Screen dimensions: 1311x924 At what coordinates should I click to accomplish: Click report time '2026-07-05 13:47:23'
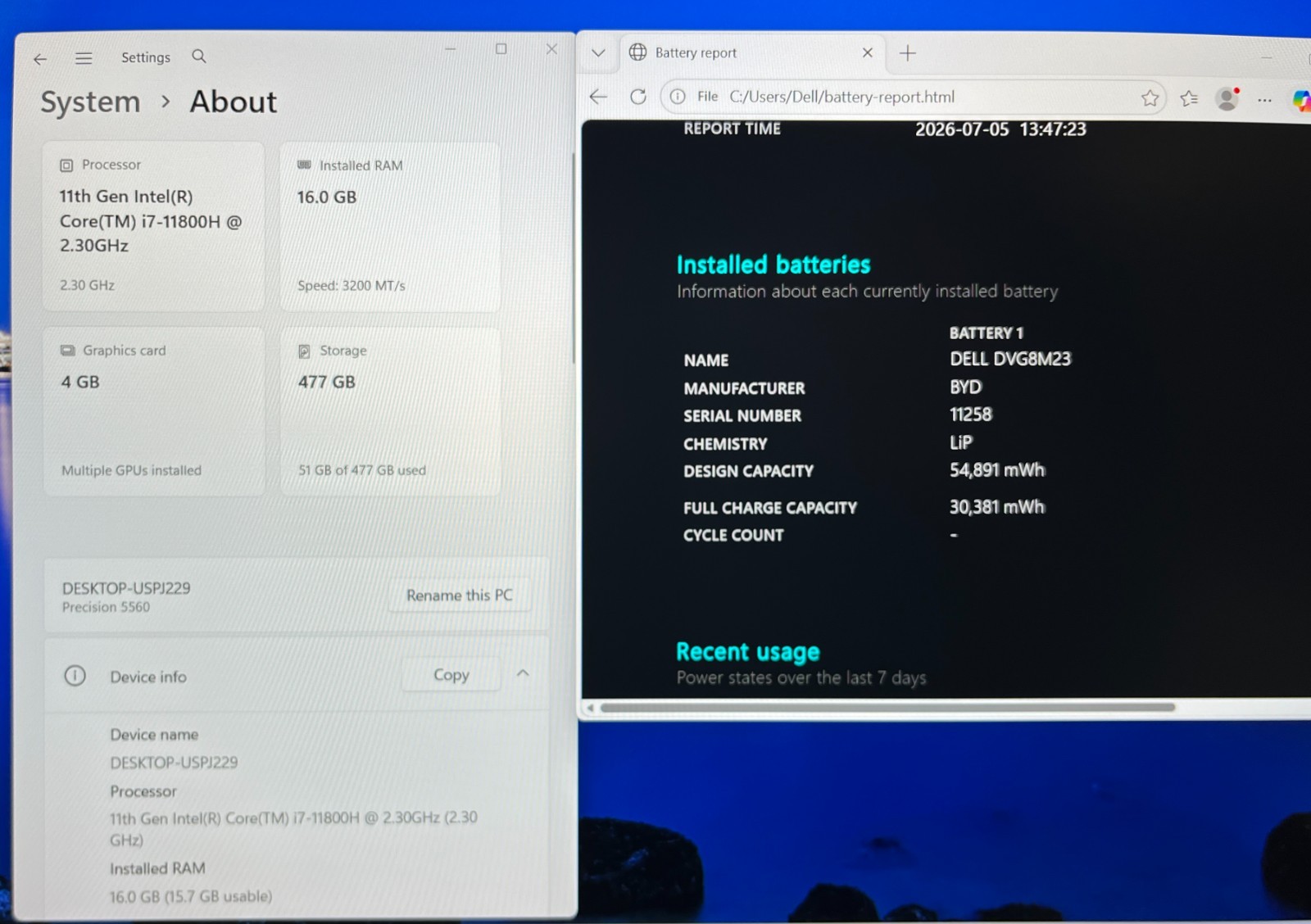click(1000, 129)
